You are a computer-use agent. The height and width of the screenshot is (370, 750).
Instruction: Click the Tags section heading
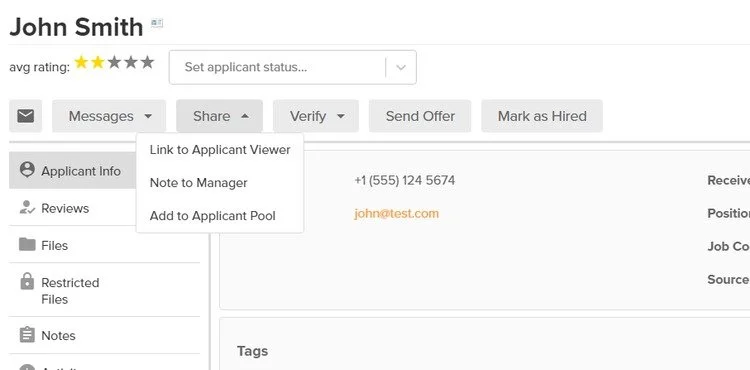(x=252, y=351)
